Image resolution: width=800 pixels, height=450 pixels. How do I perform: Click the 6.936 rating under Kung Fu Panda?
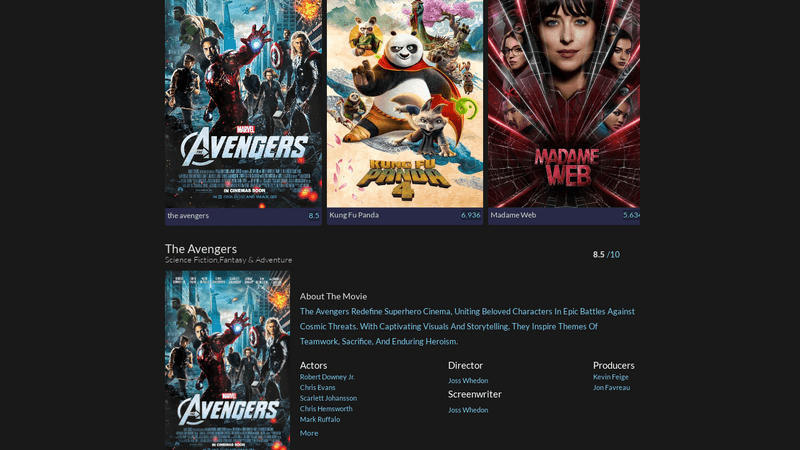click(x=470, y=215)
